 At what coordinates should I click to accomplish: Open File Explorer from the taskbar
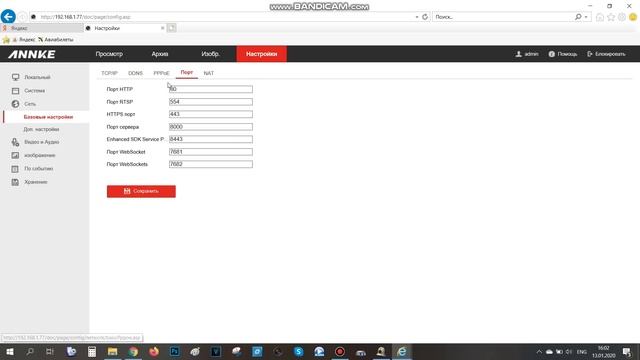[x=113, y=351]
